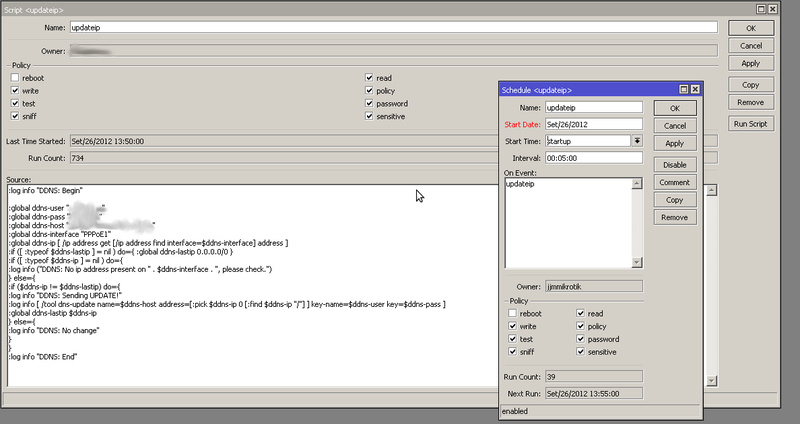Click the Next Run value Set/26/2012 13:55:00

(594, 394)
